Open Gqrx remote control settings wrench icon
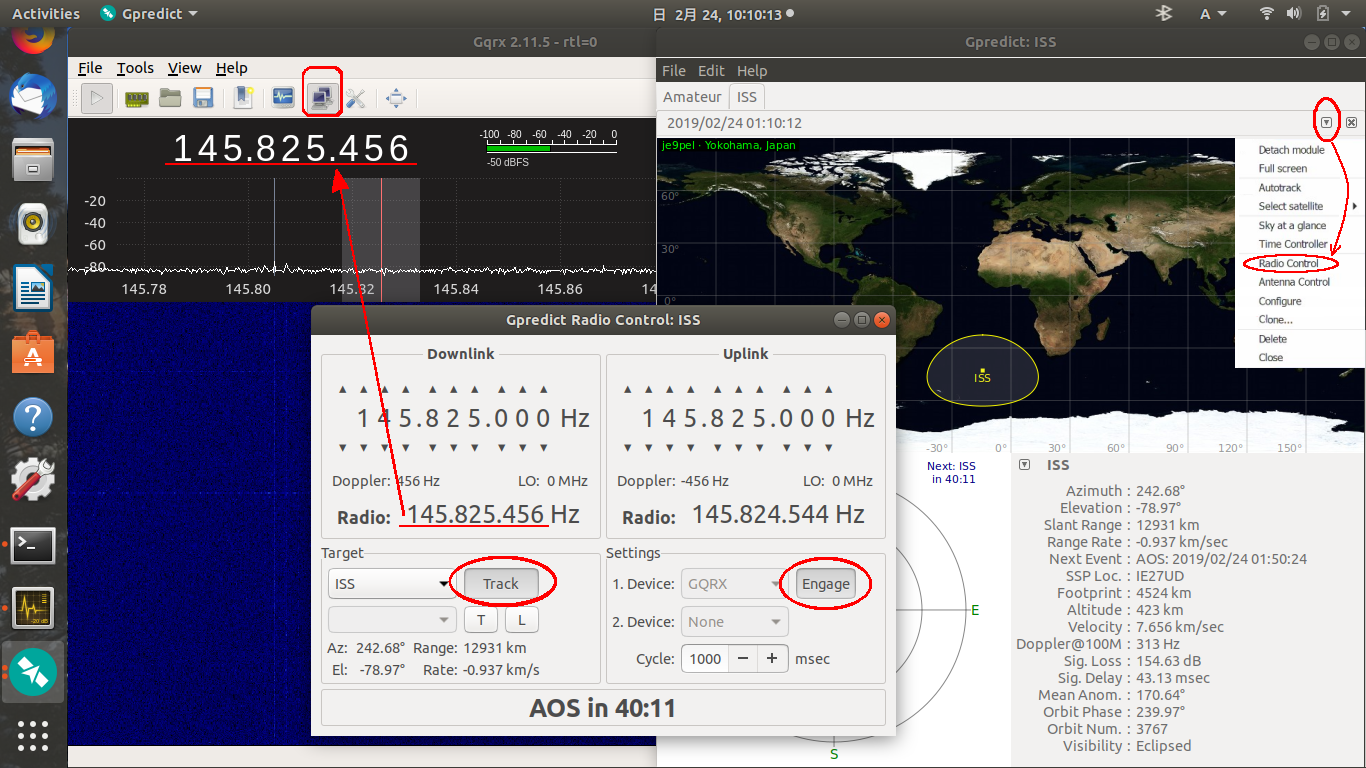Viewport: 1366px width, 768px height. 356,98
